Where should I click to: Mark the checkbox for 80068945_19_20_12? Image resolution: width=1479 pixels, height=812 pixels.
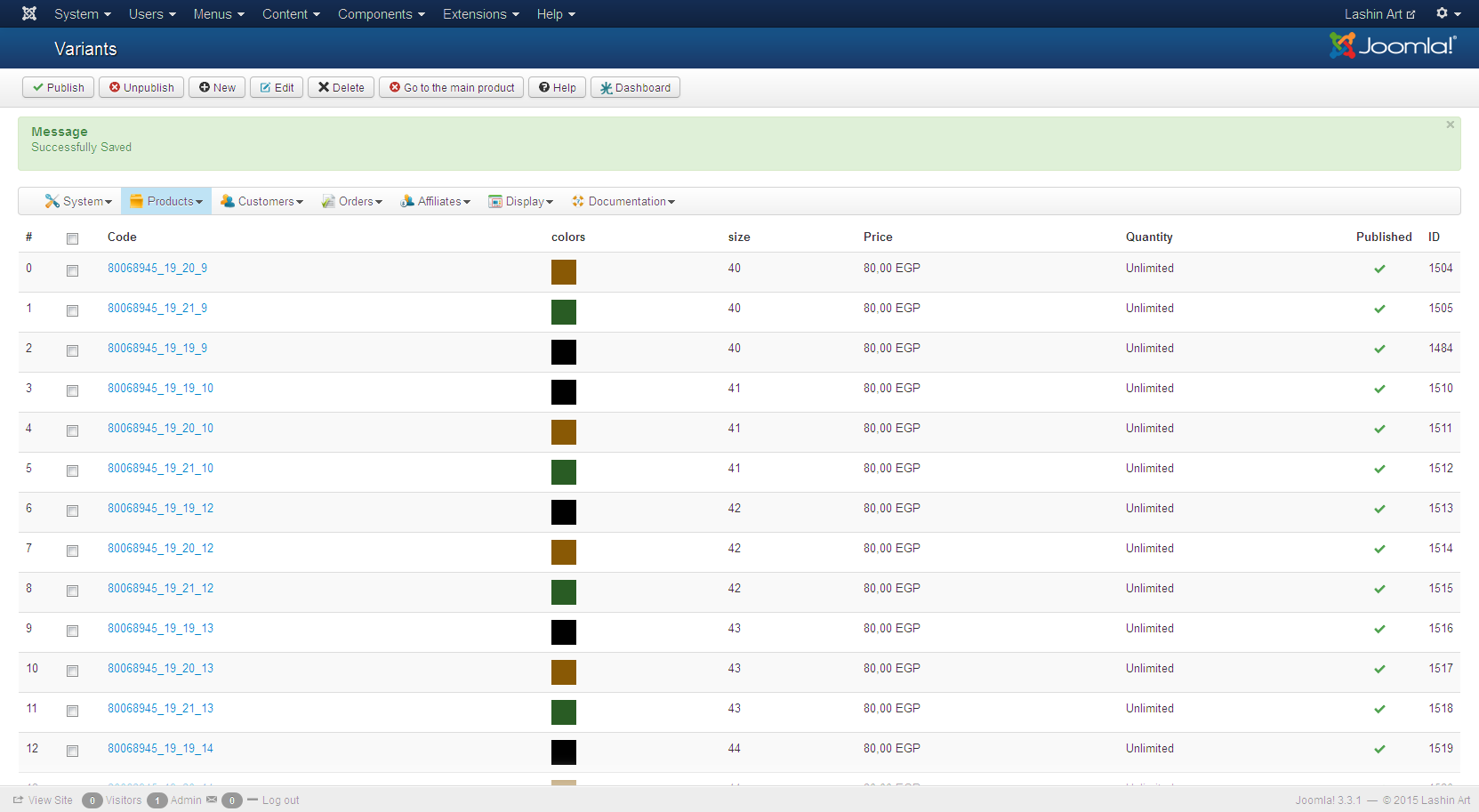point(72,551)
